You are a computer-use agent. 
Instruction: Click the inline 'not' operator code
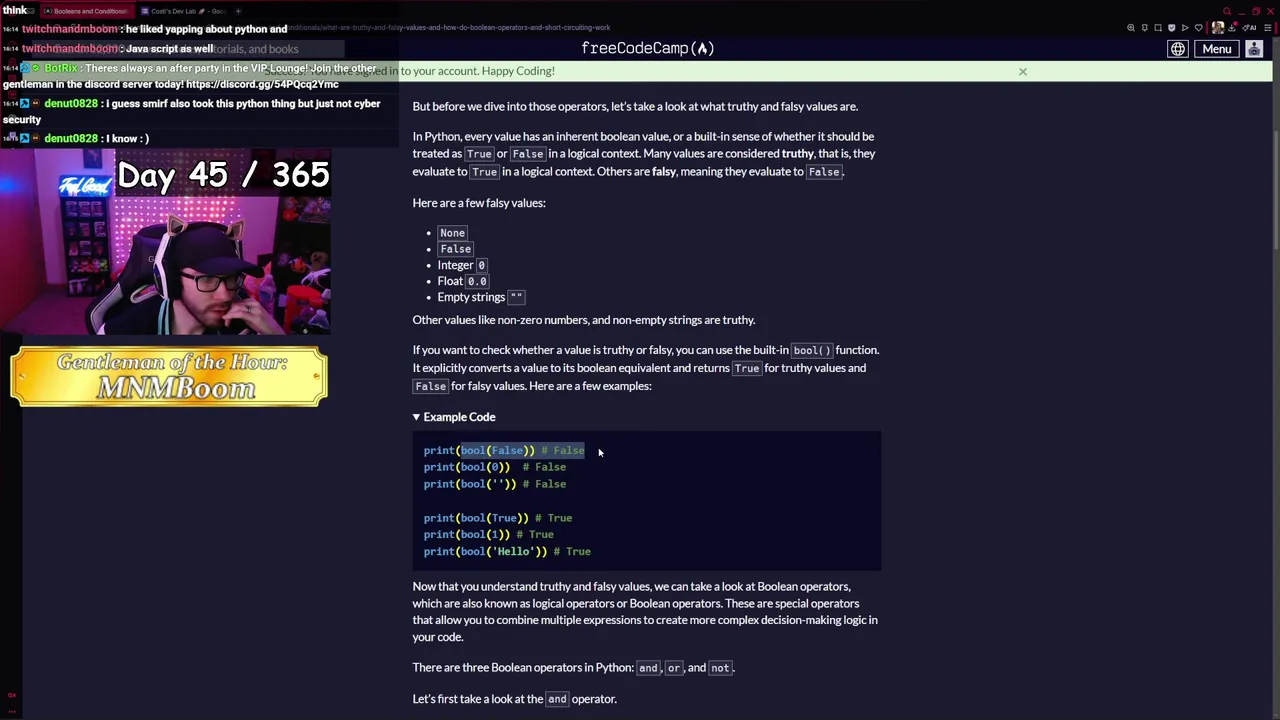pyautogui.click(x=720, y=668)
